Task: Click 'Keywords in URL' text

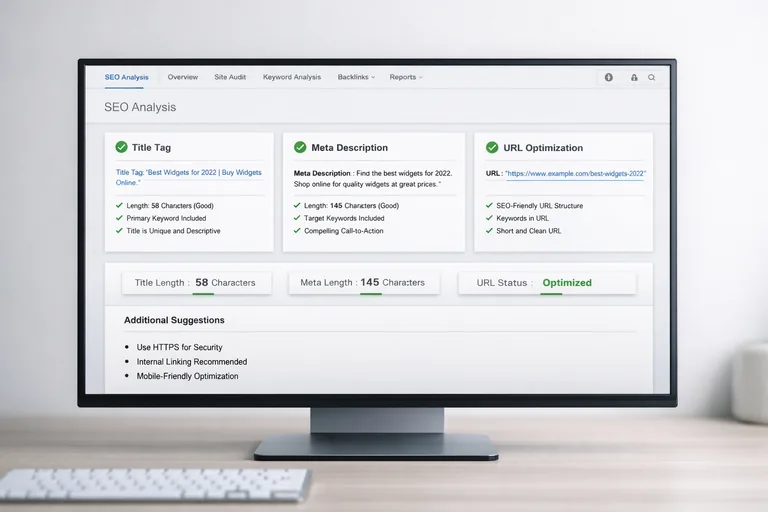Action: [x=523, y=218]
